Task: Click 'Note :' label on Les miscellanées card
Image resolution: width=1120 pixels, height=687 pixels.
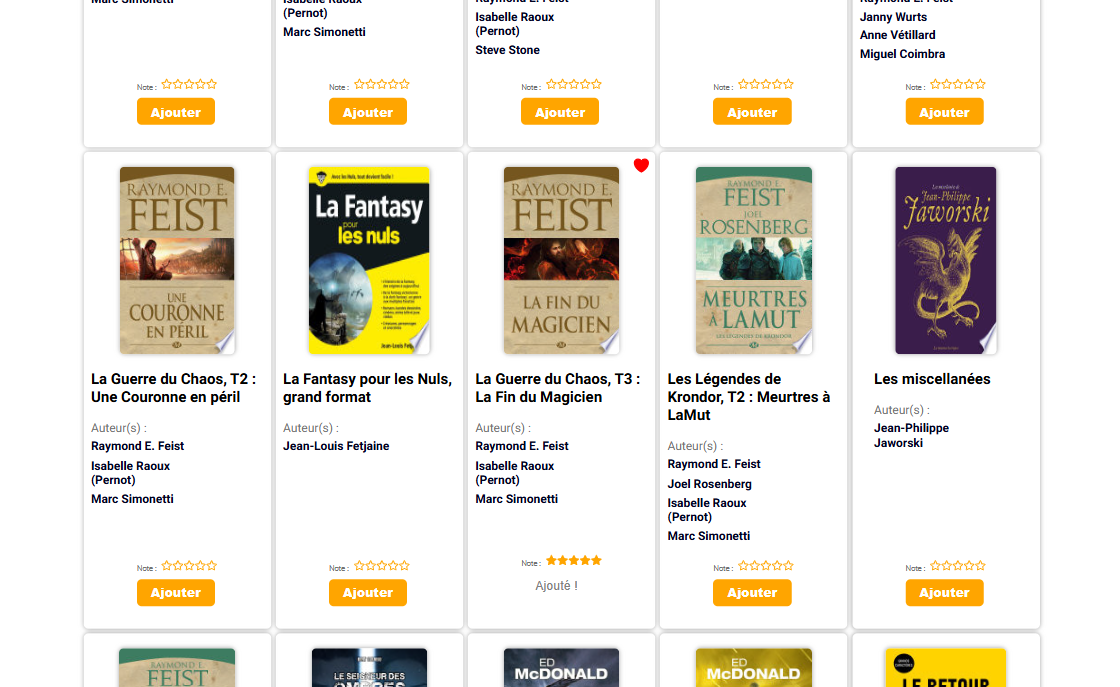Action: click(x=915, y=568)
